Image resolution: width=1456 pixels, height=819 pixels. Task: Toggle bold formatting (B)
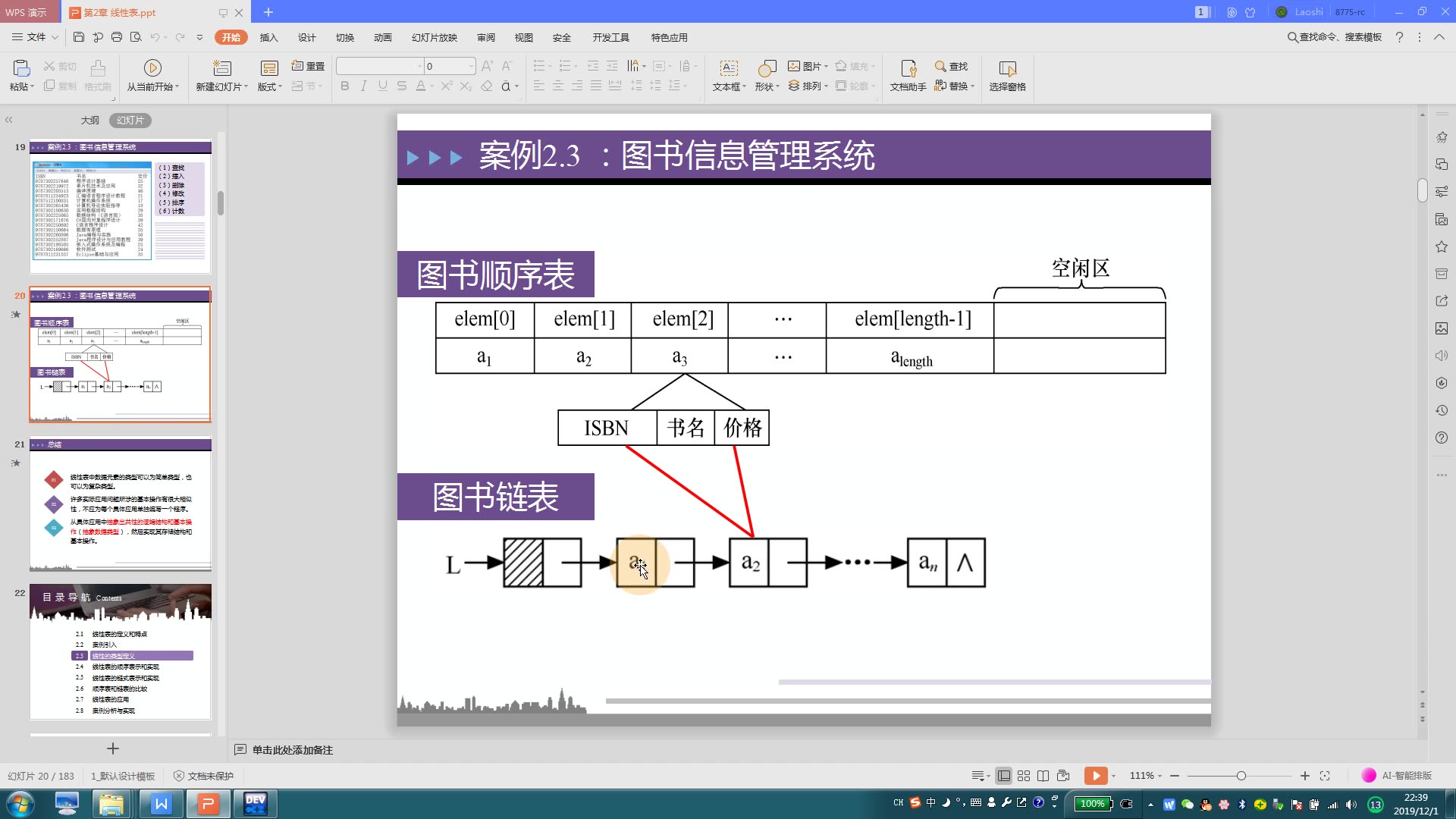coord(345,86)
